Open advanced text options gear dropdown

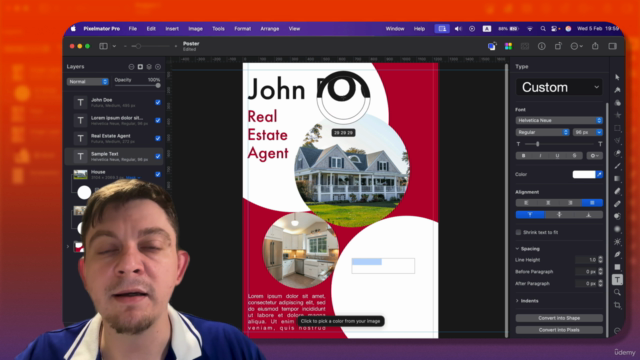(x=594, y=156)
